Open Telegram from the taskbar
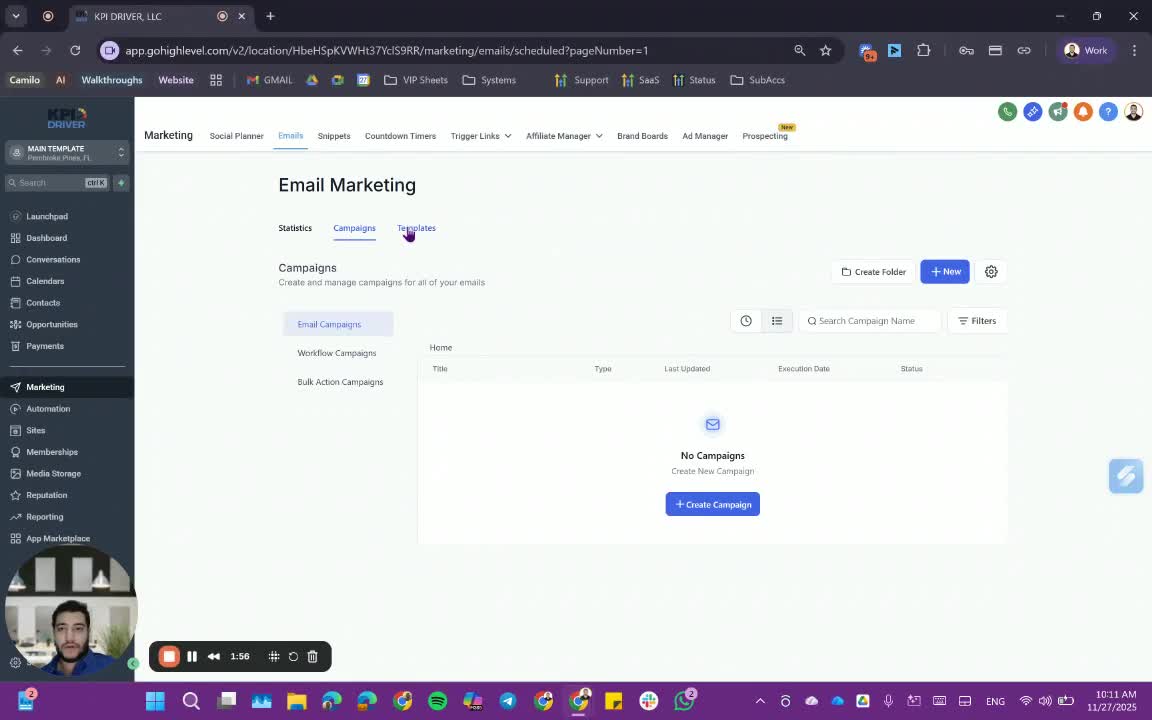The height and width of the screenshot is (720, 1152). coord(508,701)
